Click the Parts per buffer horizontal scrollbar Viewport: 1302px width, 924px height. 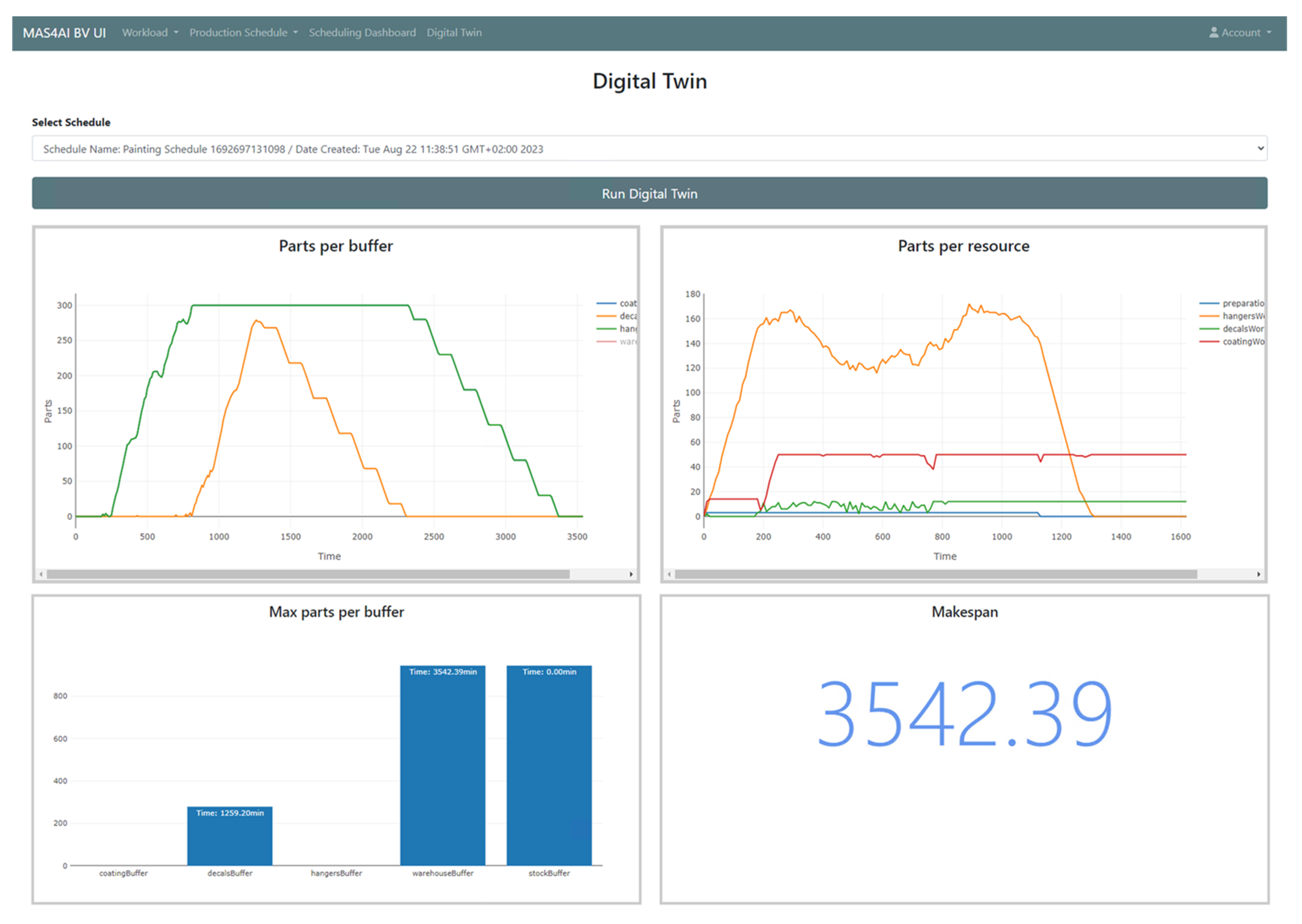pos(308,575)
